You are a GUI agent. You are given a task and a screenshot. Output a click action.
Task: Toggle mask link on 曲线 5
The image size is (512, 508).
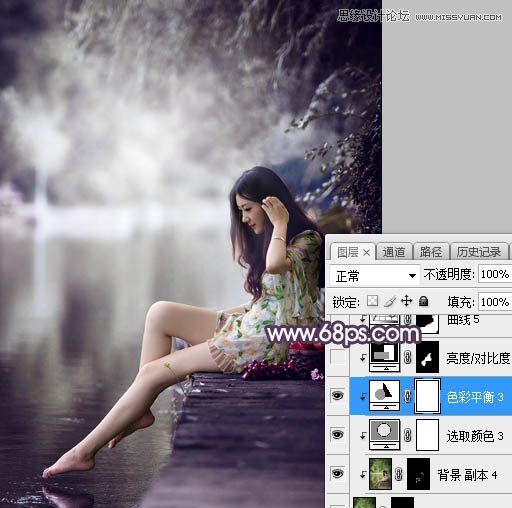(x=407, y=319)
